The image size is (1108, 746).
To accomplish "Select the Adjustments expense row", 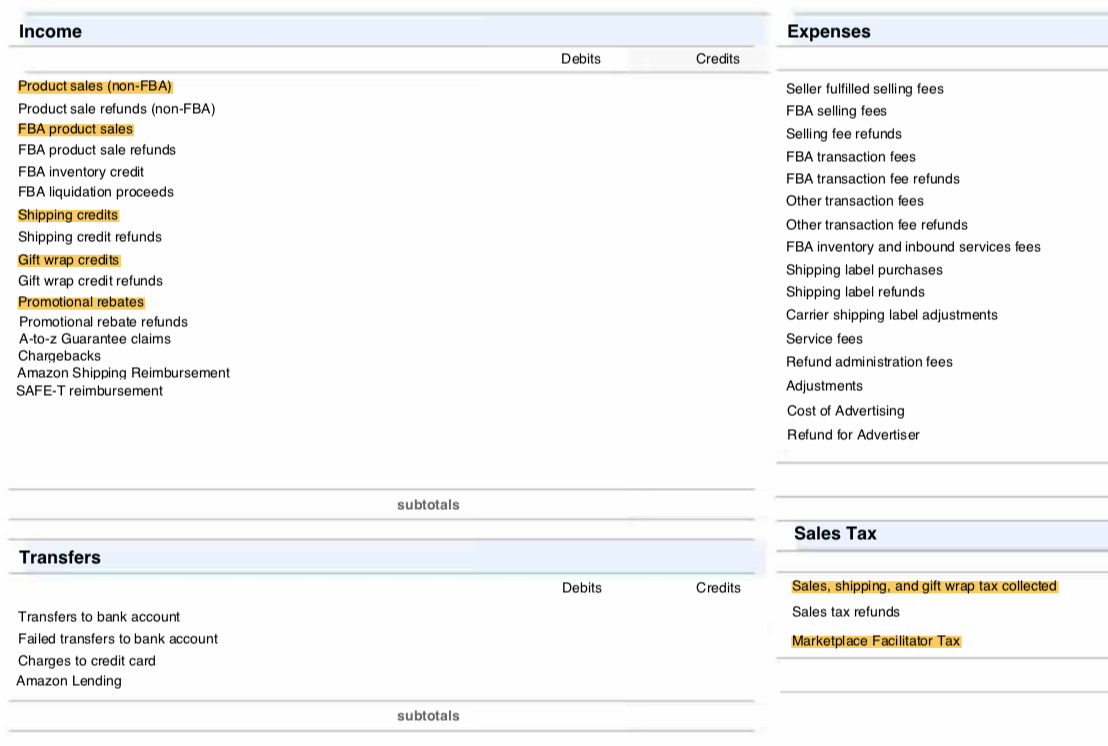I will pyautogui.click(x=824, y=386).
